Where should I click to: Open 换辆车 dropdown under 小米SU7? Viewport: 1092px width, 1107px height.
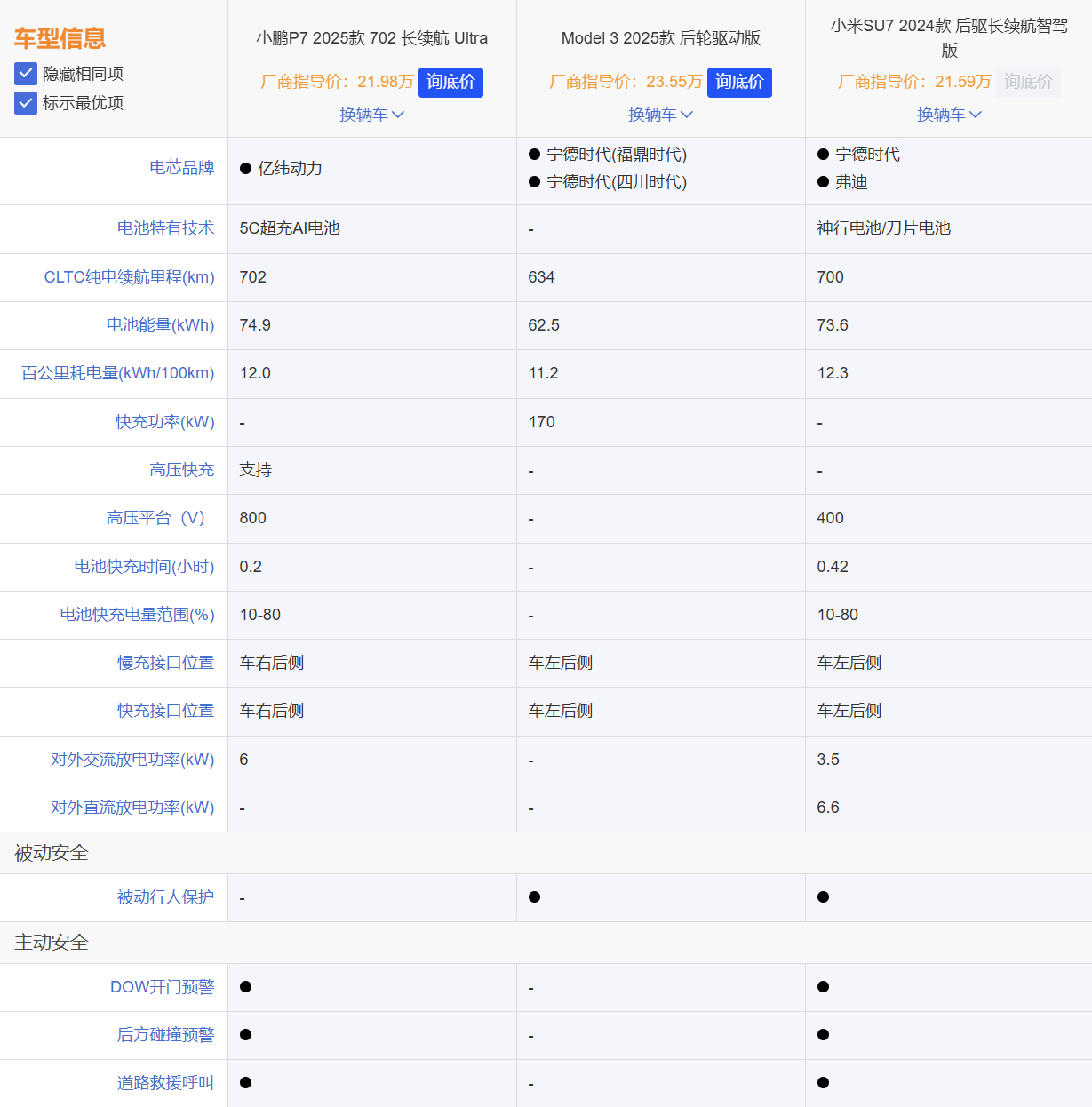pos(950,115)
